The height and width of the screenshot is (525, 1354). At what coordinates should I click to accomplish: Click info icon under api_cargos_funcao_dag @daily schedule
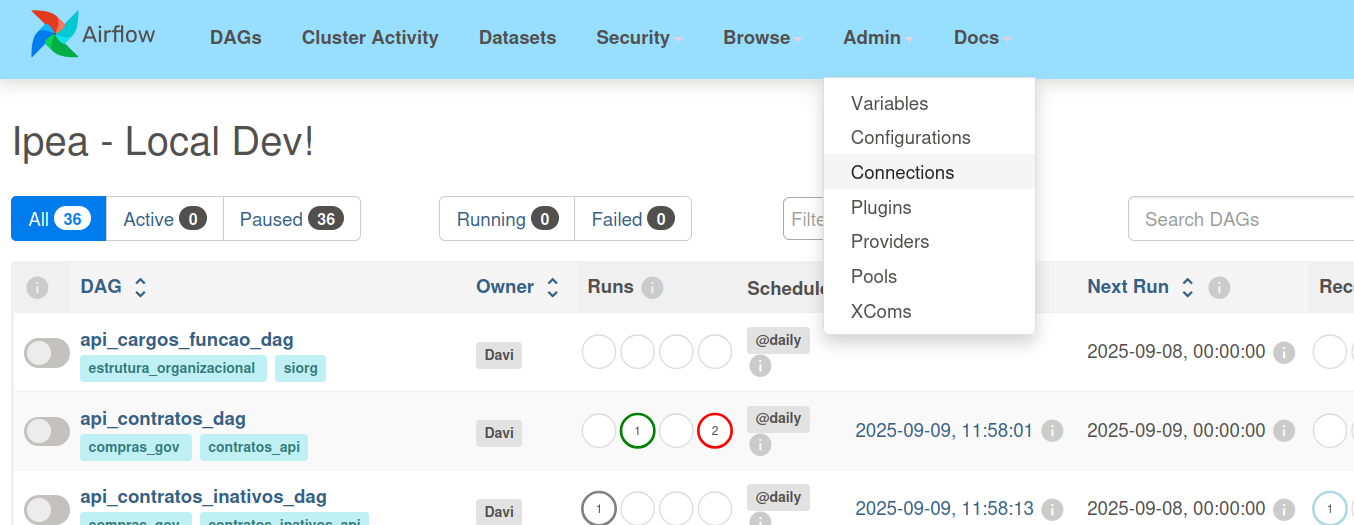click(760, 366)
